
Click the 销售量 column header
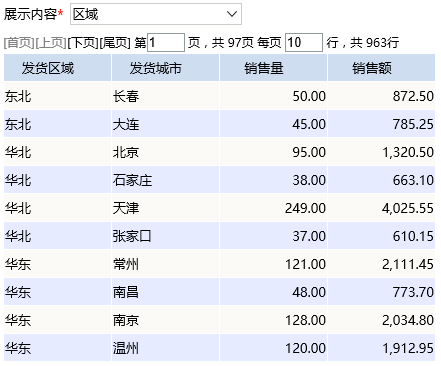[273, 68]
